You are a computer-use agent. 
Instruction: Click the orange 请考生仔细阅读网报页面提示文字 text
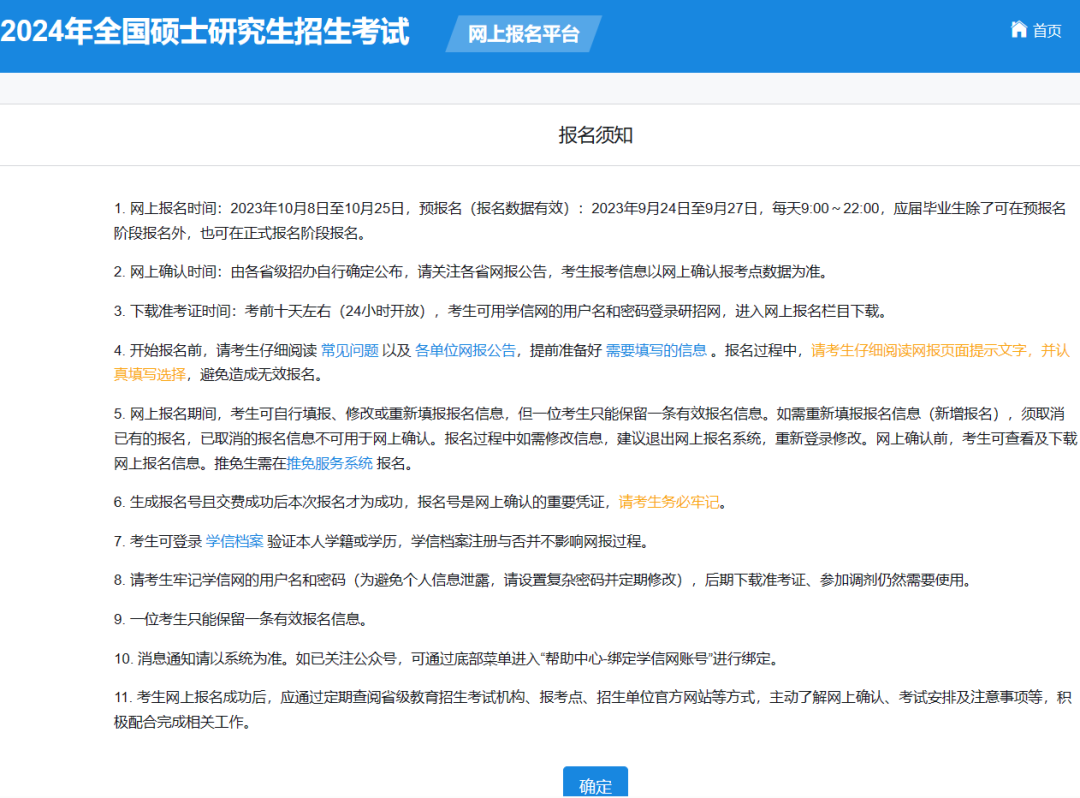pyautogui.click(x=918, y=350)
